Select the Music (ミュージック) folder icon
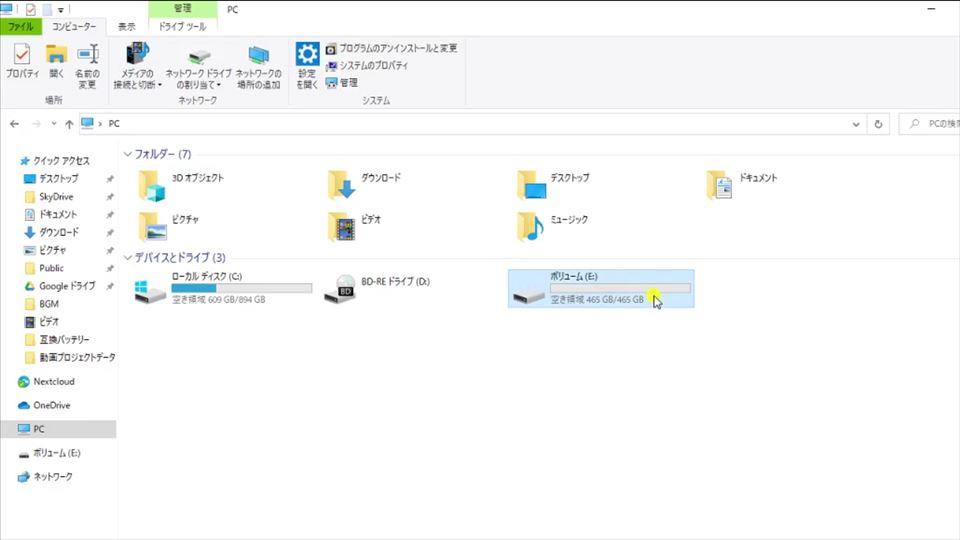 tap(531, 227)
